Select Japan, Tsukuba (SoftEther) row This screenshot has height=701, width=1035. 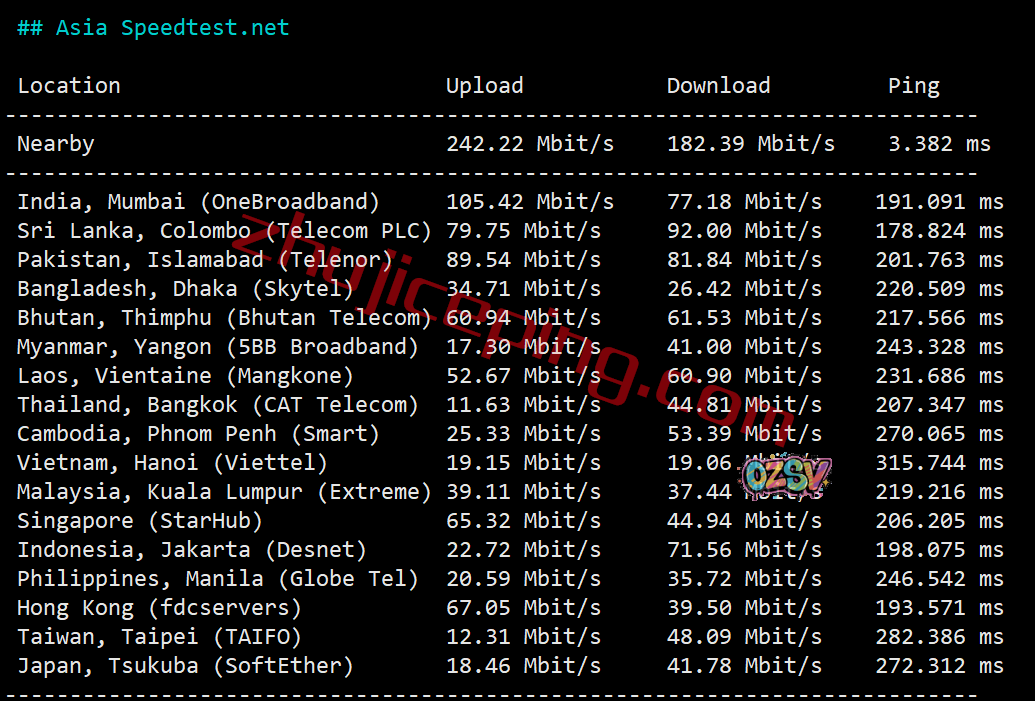(510, 666)
